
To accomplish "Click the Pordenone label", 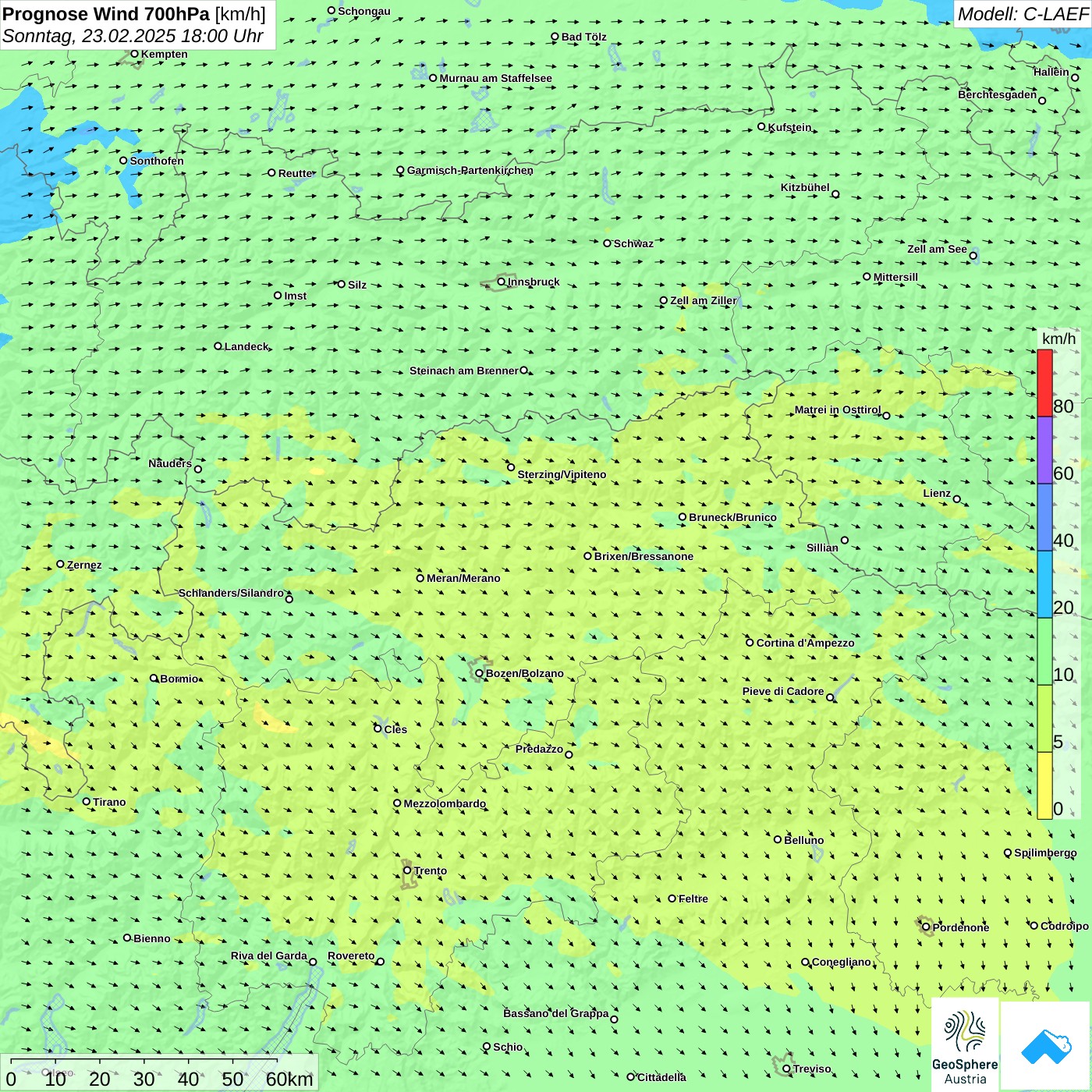I will click(x=961, y=927).
